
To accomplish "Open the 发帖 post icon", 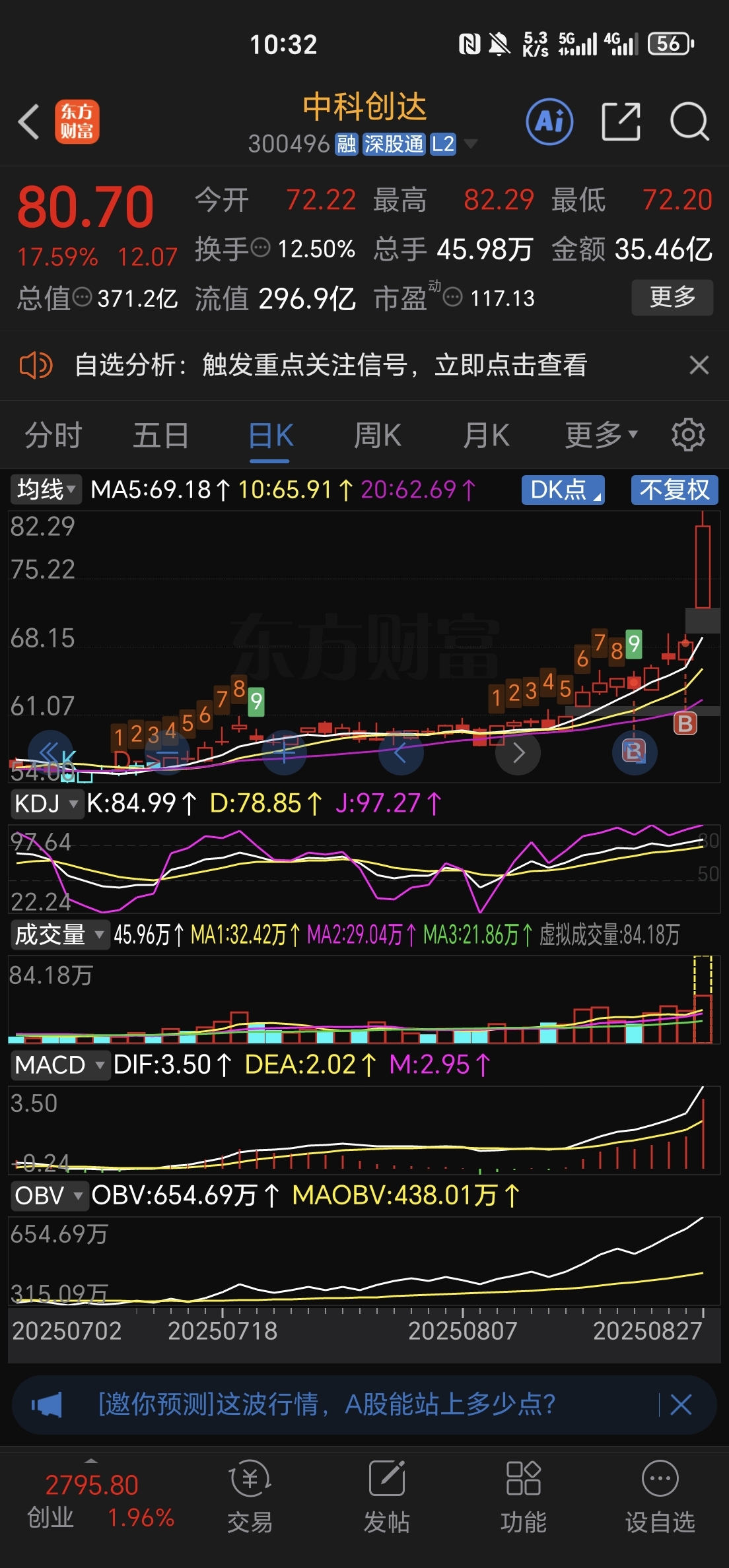I will click(387, 1498).
